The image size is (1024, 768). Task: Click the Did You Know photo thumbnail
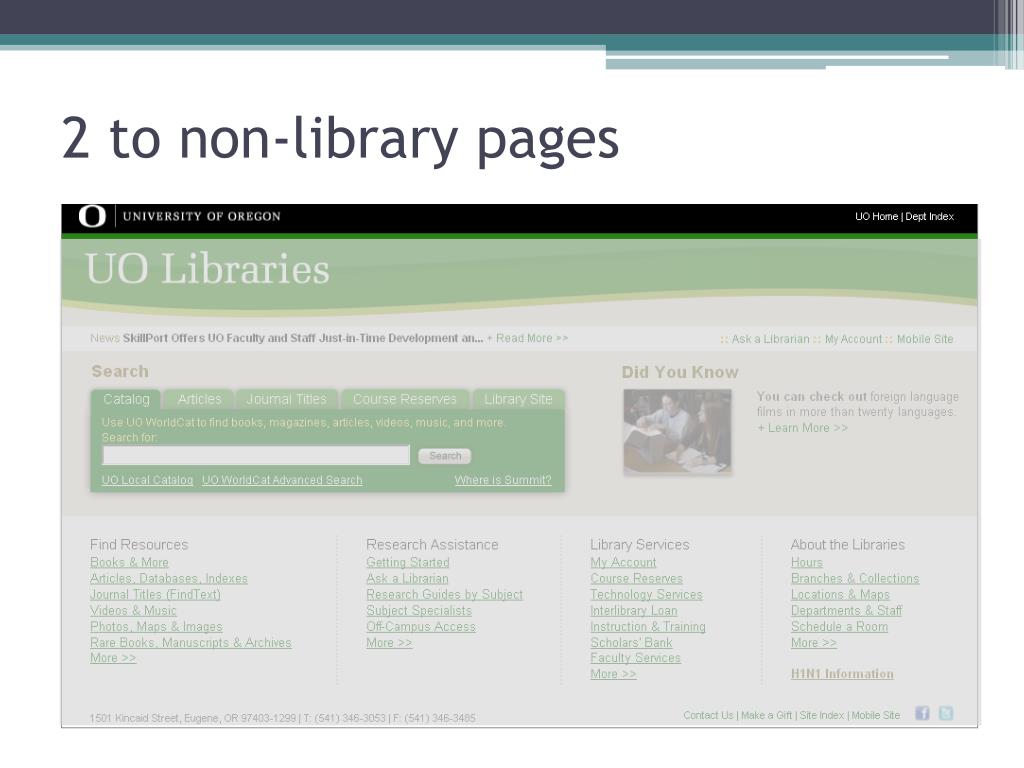point(677,431)
